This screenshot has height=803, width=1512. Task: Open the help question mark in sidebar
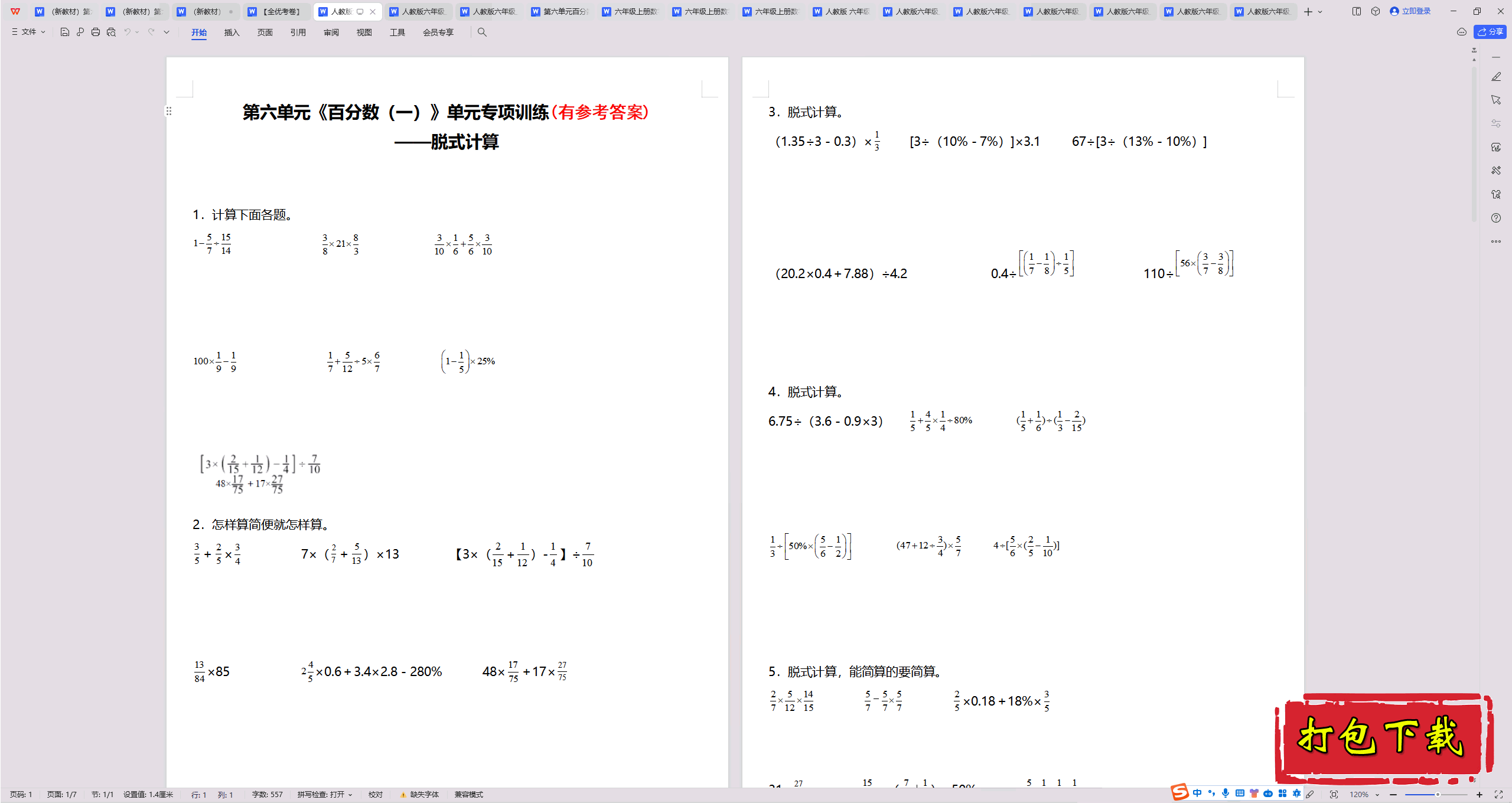point(1496,218)
